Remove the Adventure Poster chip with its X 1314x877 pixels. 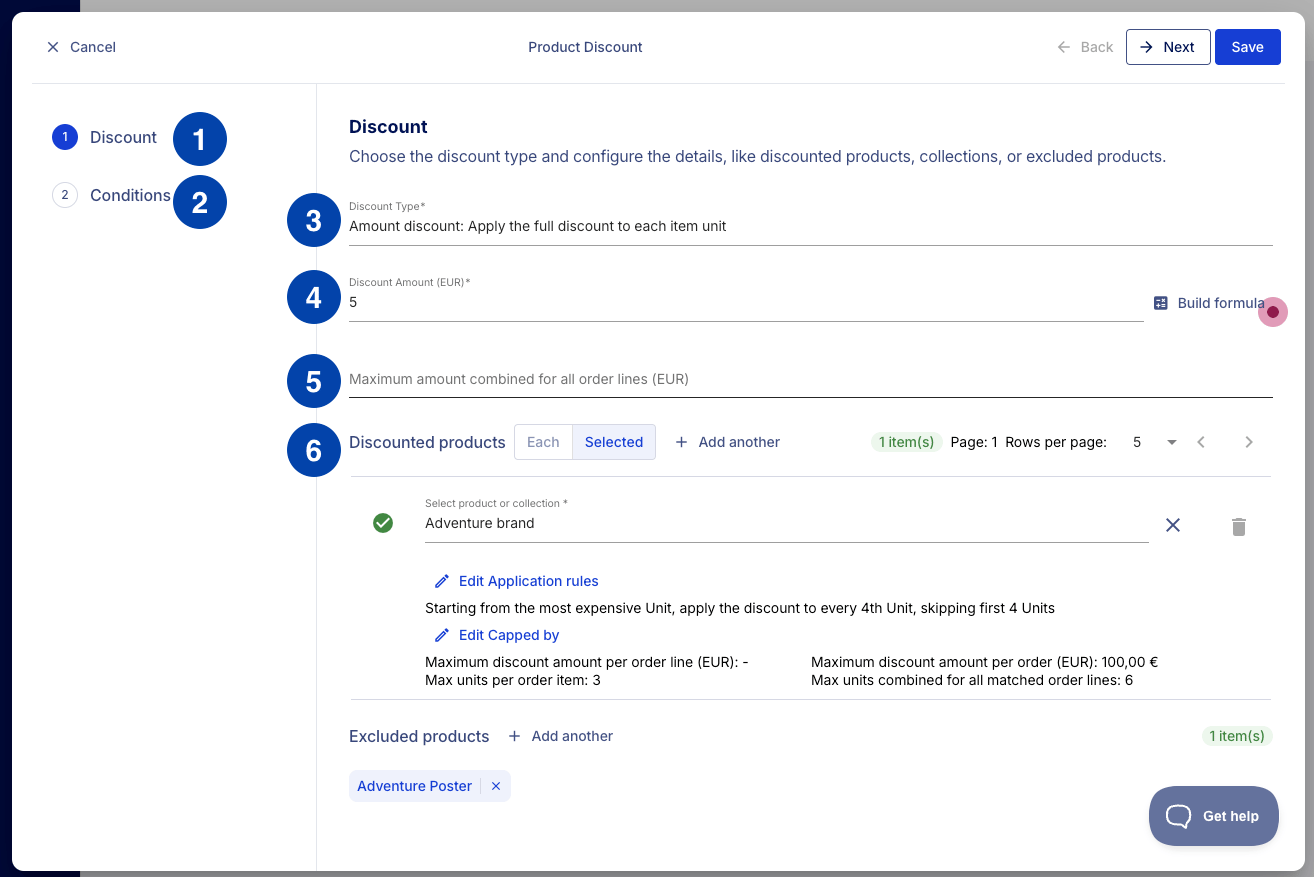tap(496, 786)
